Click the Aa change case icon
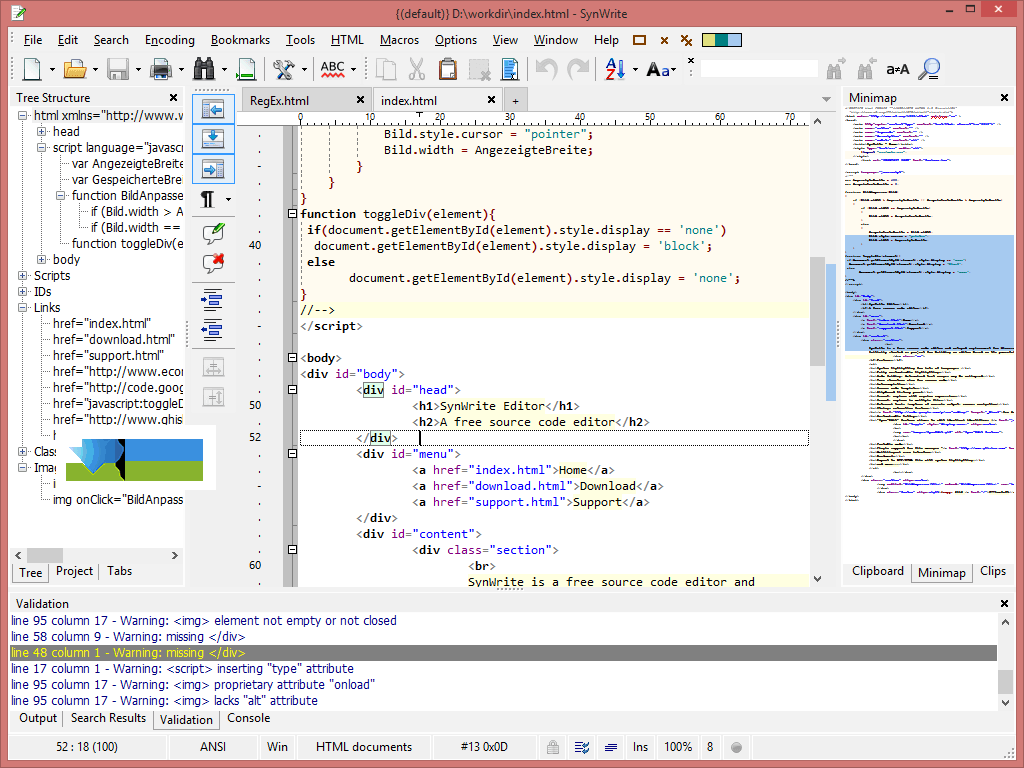Viewport: 1024px width, 768px height. (658, 69)
